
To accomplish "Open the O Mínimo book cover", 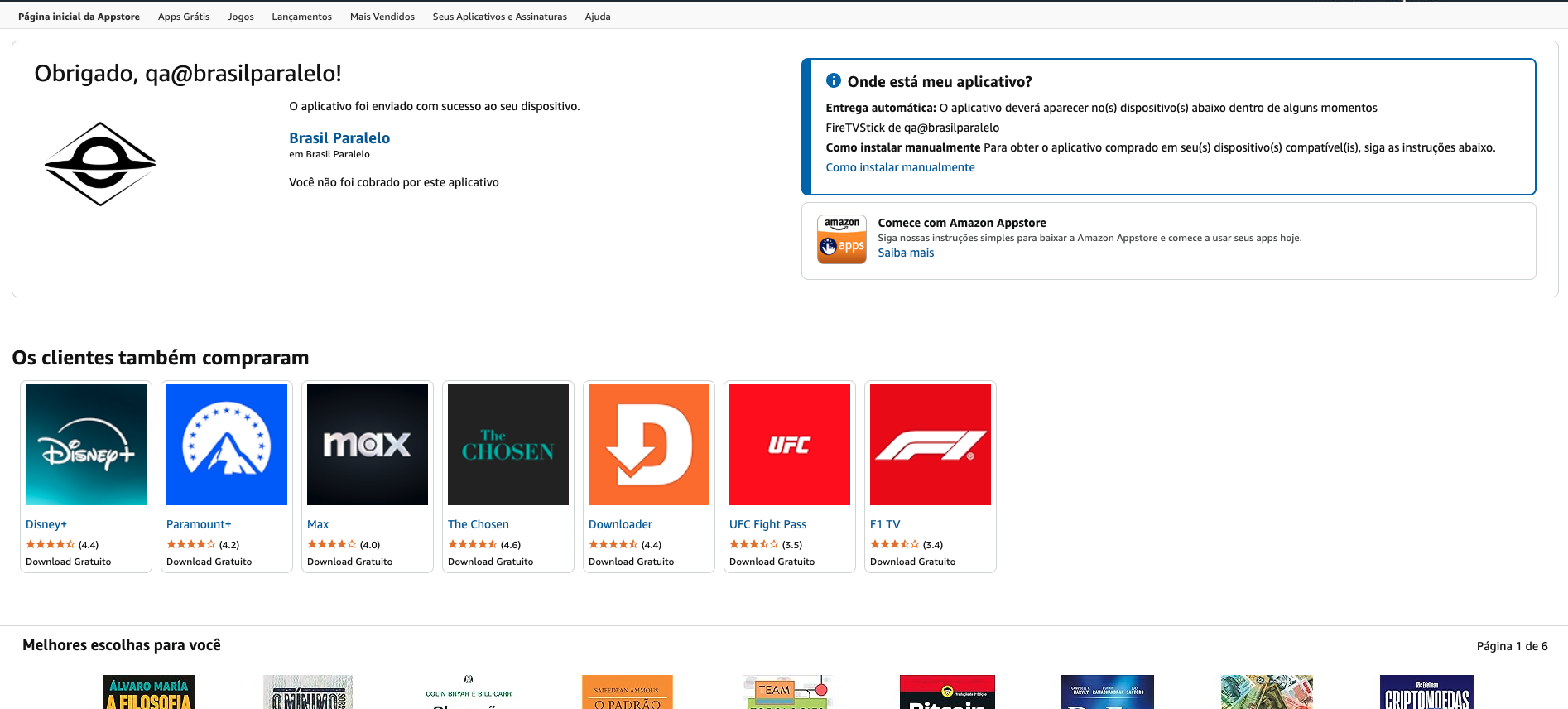I will pyautogui.click(x=308, y=692).
